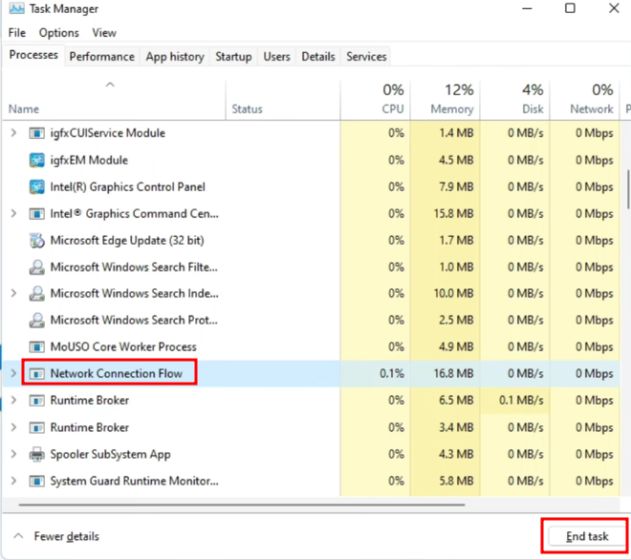
Task: Click the Microsoft Windows Search Protocol icon
Action: [x=37, y=320]
